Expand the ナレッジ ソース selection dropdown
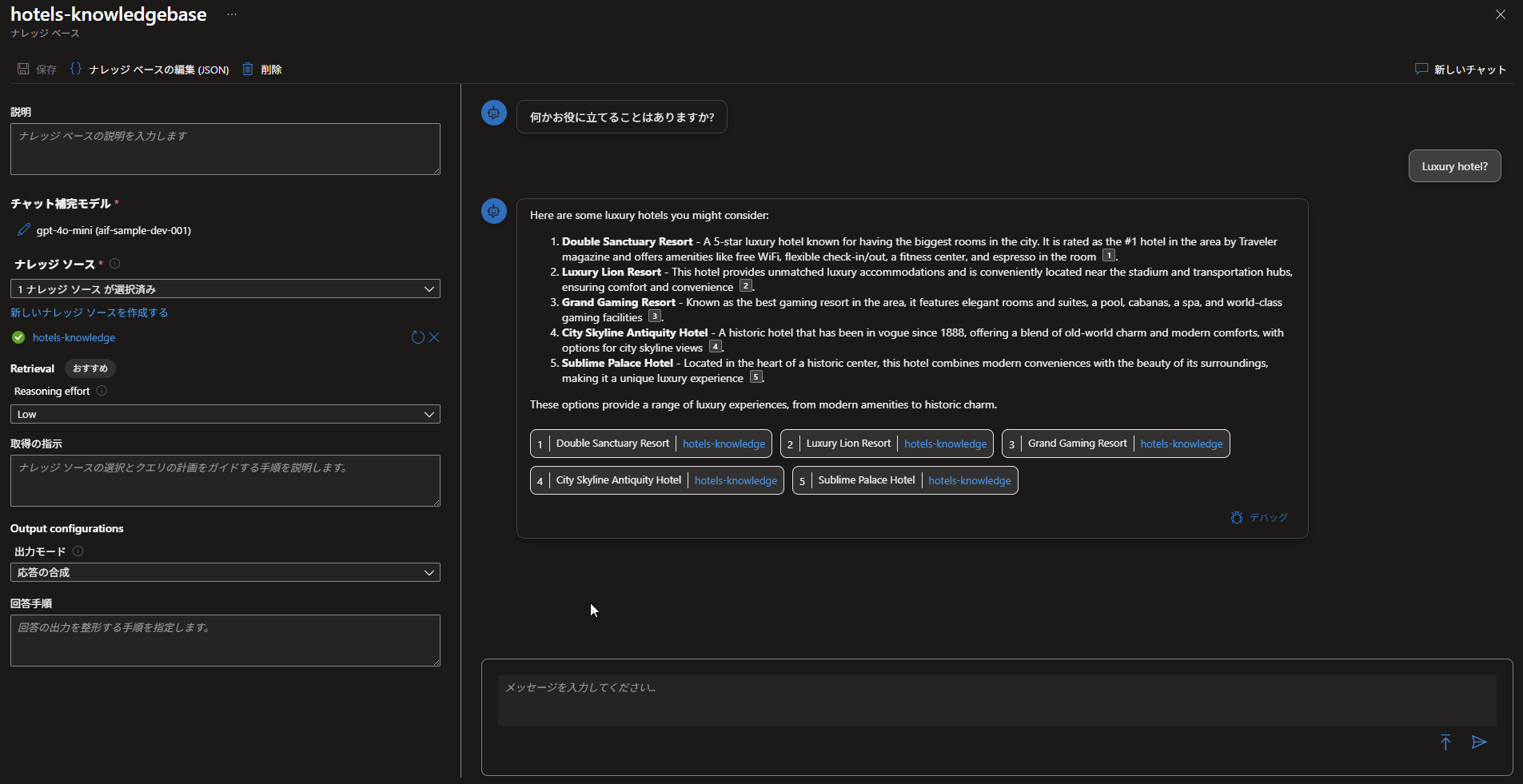 225,289
